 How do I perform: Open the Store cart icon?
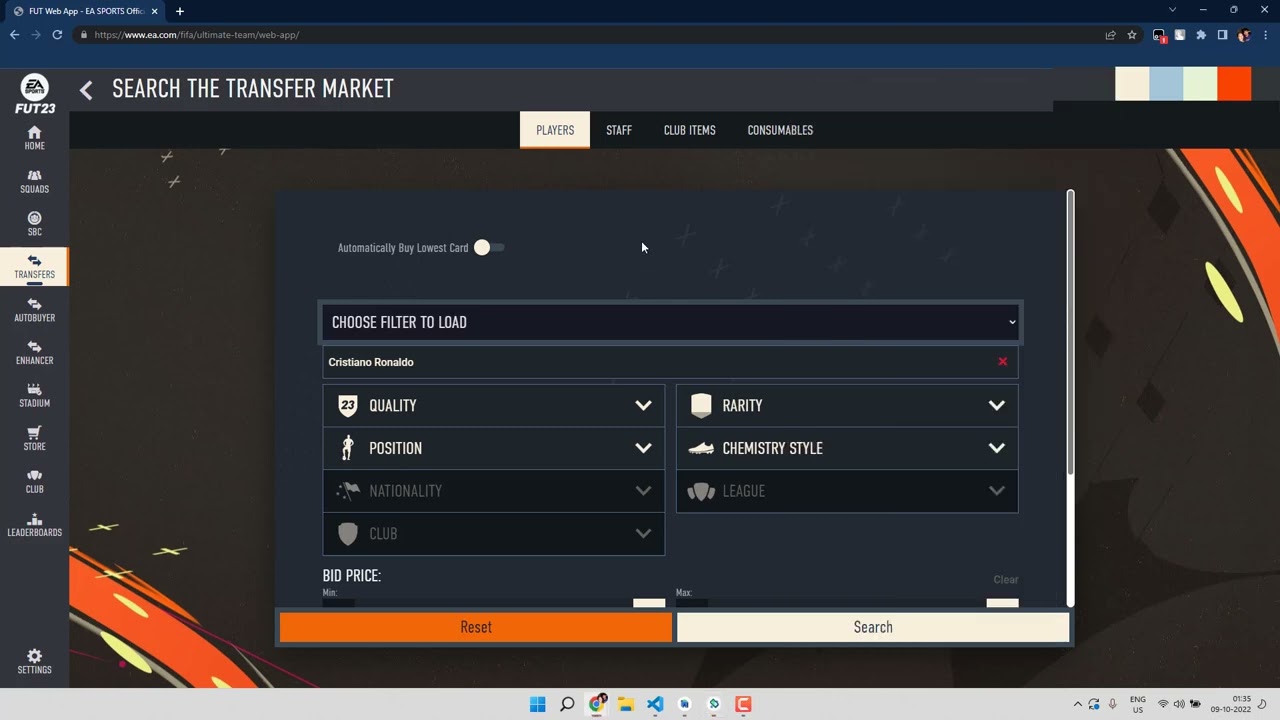[x=34, y=439]
